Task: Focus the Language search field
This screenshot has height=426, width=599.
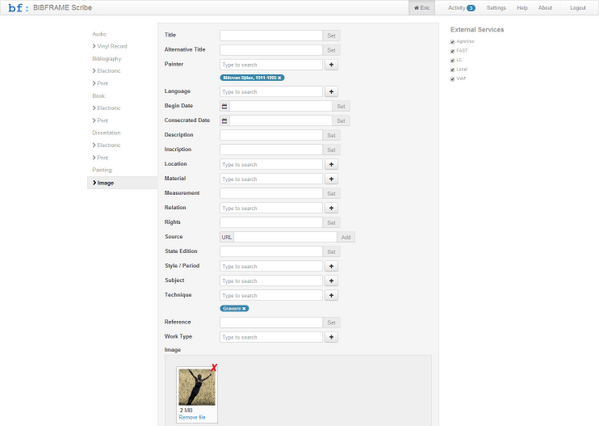Action: [x=271, y=92]
